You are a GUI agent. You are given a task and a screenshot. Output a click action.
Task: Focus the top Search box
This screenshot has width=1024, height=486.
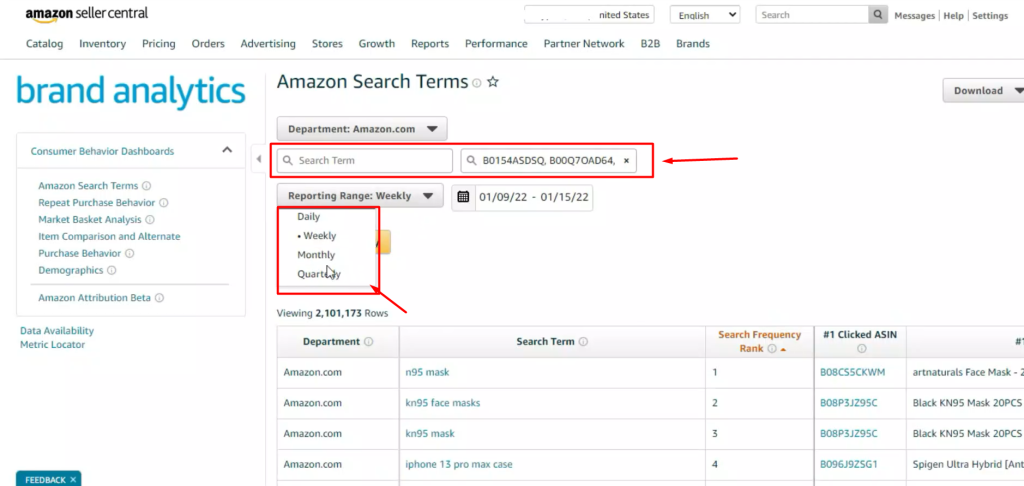click(812, 14)
